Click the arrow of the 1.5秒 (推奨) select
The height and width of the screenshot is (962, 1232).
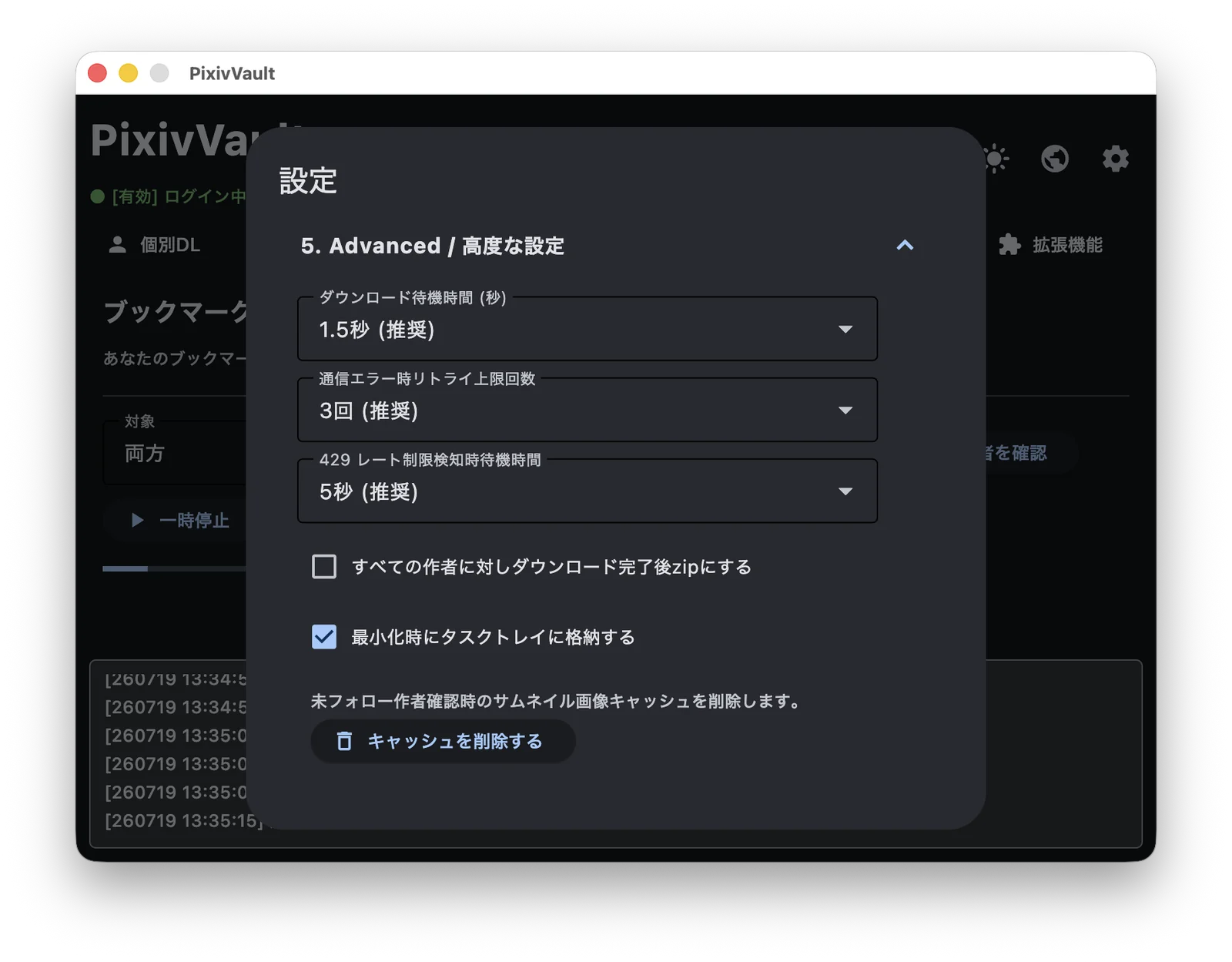pyautogui.click(x=845, y=330)
